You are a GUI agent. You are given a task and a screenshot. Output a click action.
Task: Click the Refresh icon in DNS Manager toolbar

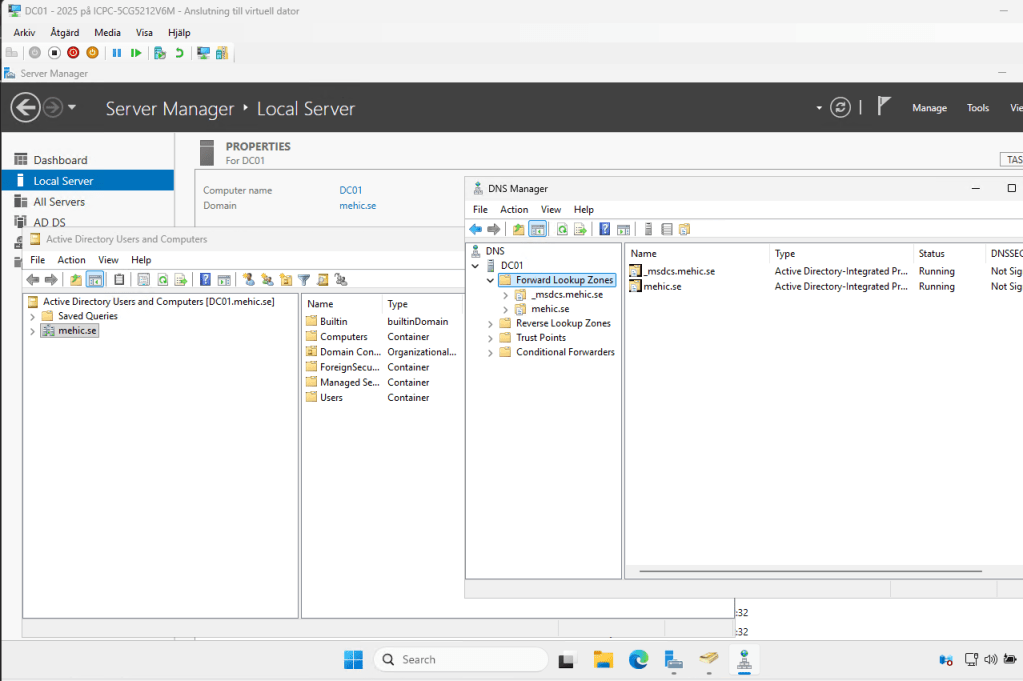click(x=562, y=229)
